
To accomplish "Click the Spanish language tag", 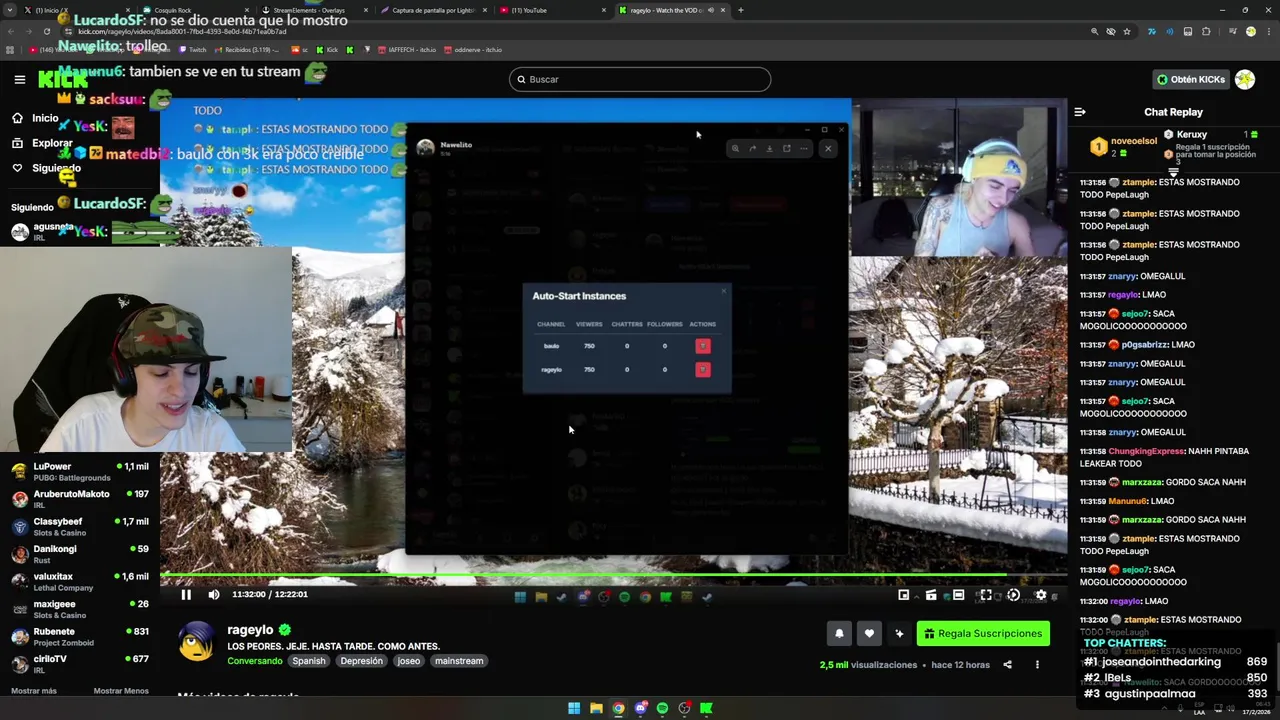I will click(308, 661).
